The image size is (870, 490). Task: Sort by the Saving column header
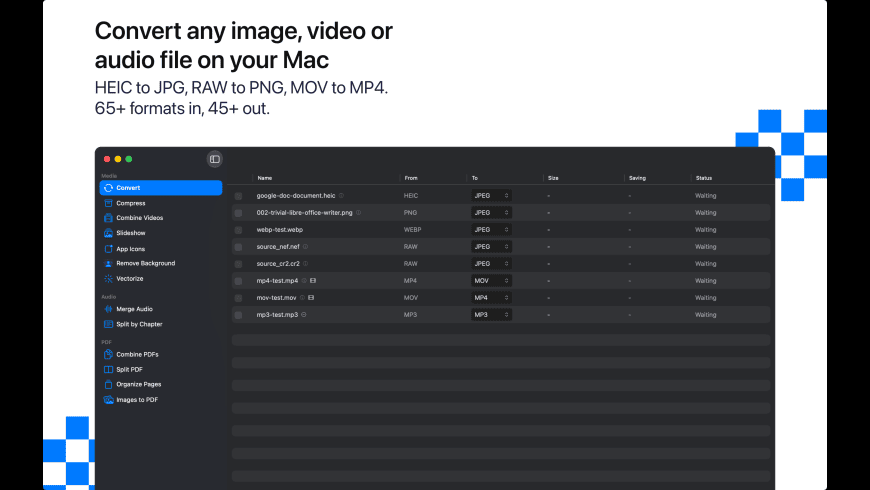[637, 178]
